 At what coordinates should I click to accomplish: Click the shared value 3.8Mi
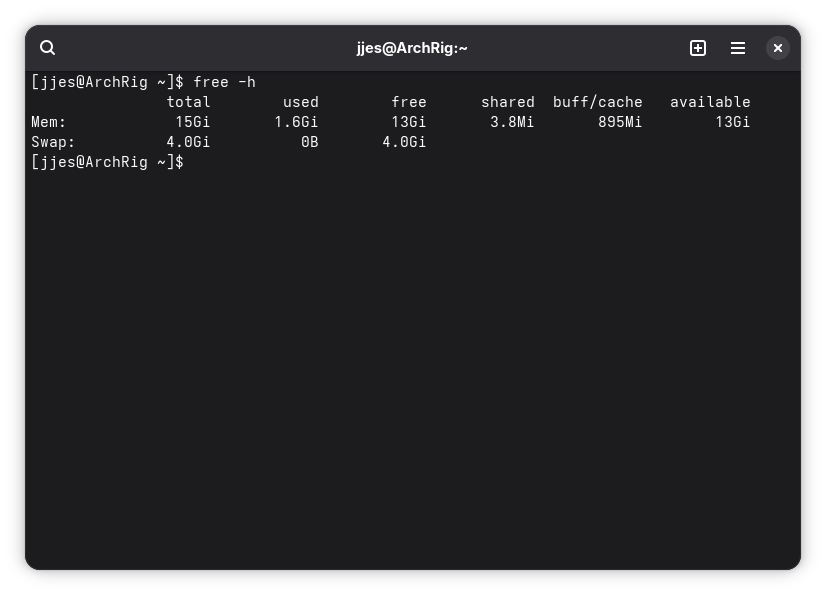[x=512, y=122]
